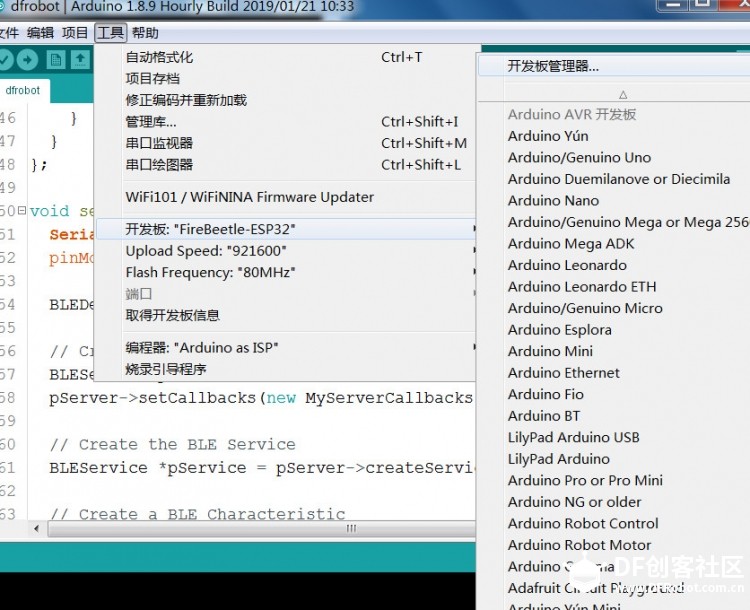Image resolution: width=750 pixels, height=610 pixels.
Task: Click the Upload arrow toolbar icon
Action: [28, 60]
